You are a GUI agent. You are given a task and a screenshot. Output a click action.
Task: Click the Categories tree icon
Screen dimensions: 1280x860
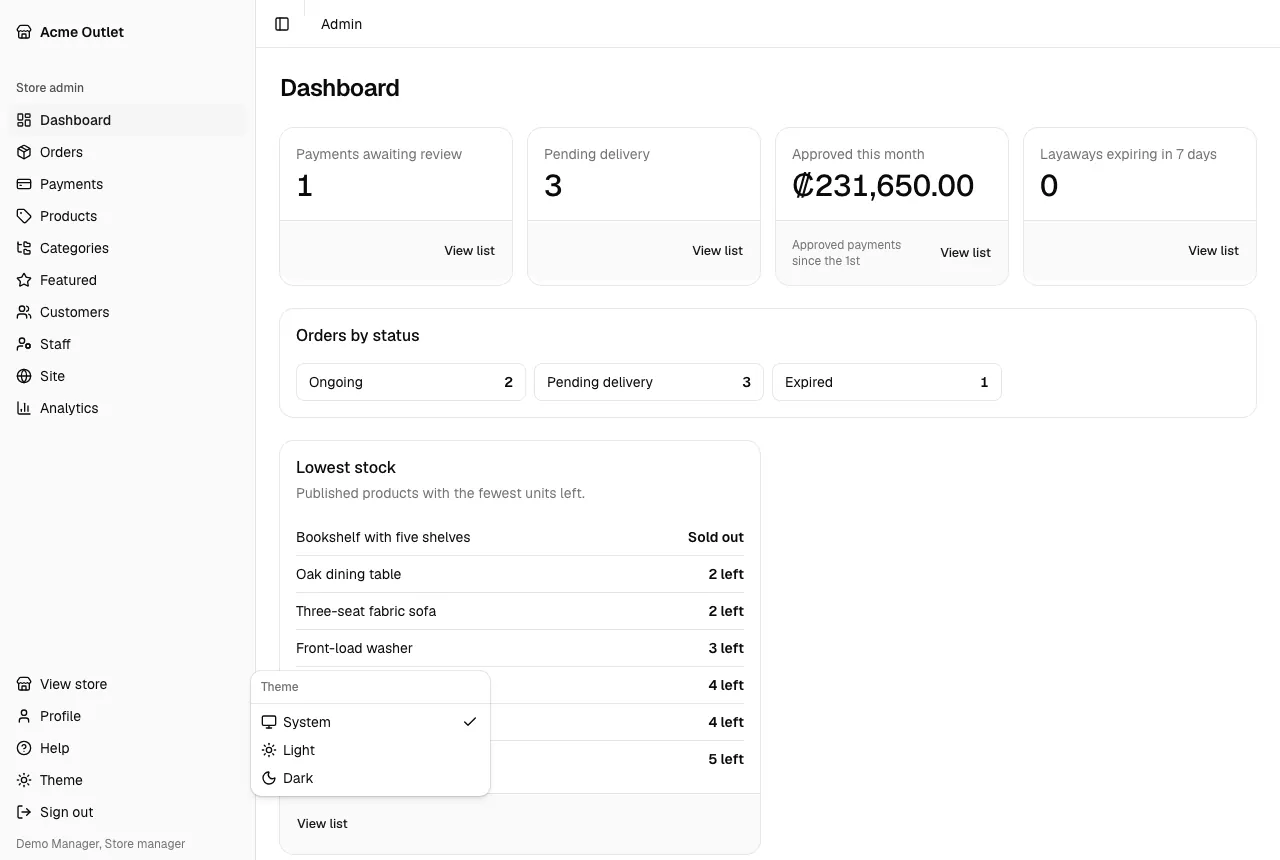coord(24,248)
